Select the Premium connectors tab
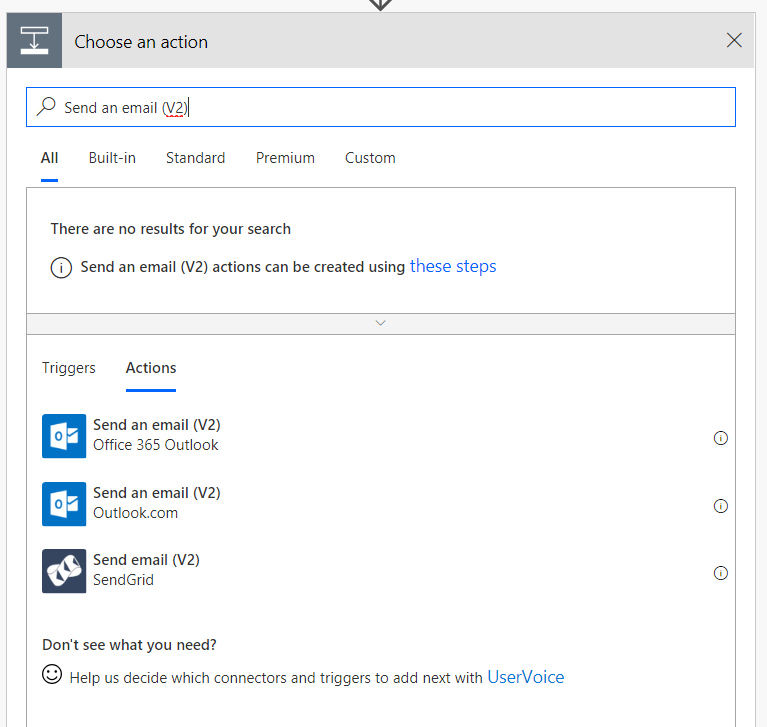 [x=285, y=158]
